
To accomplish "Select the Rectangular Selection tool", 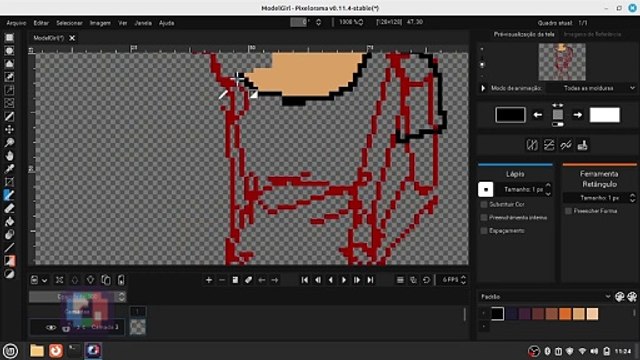I will [9, 38].
